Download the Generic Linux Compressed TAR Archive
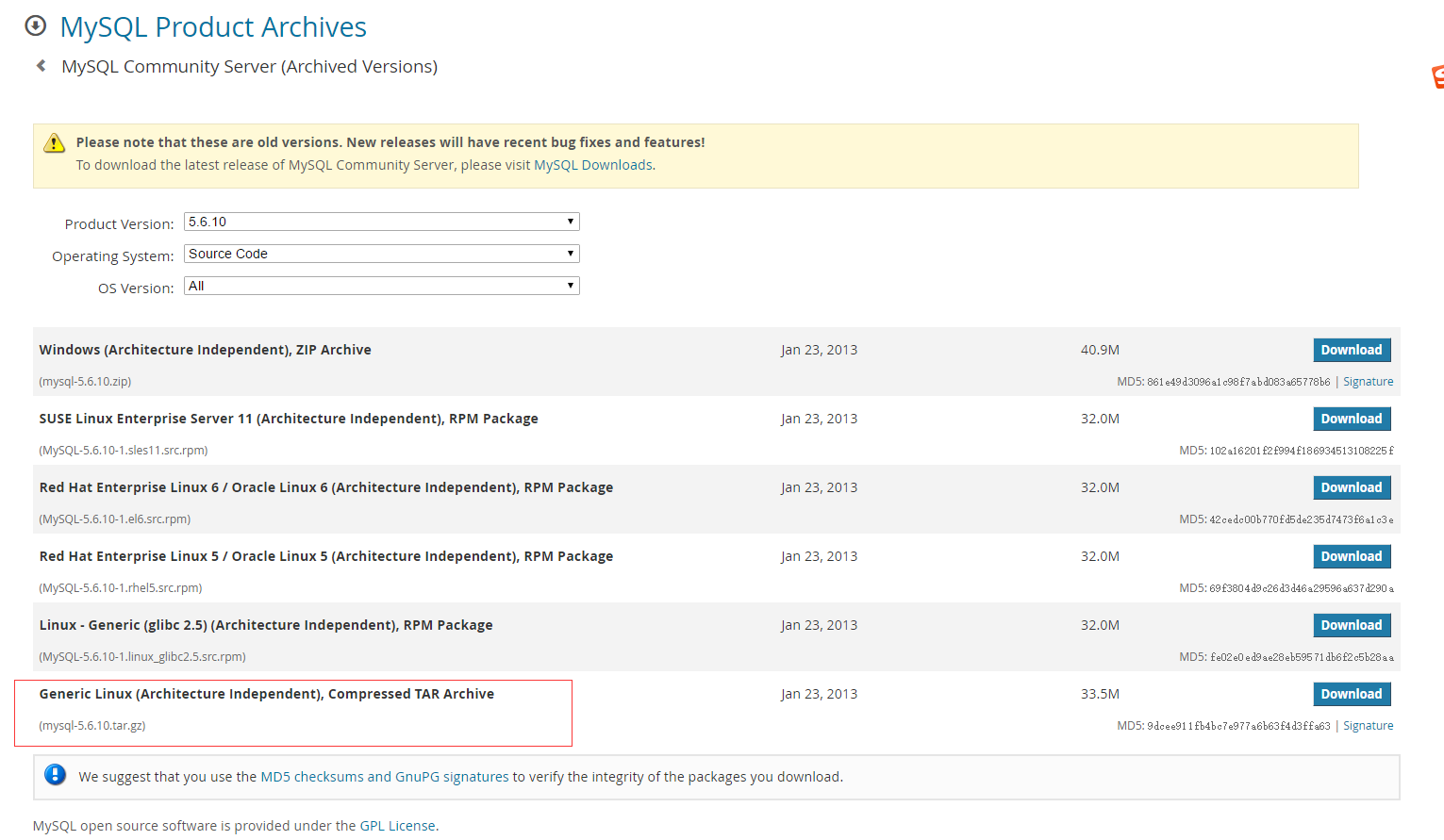 click(1352, 693)
